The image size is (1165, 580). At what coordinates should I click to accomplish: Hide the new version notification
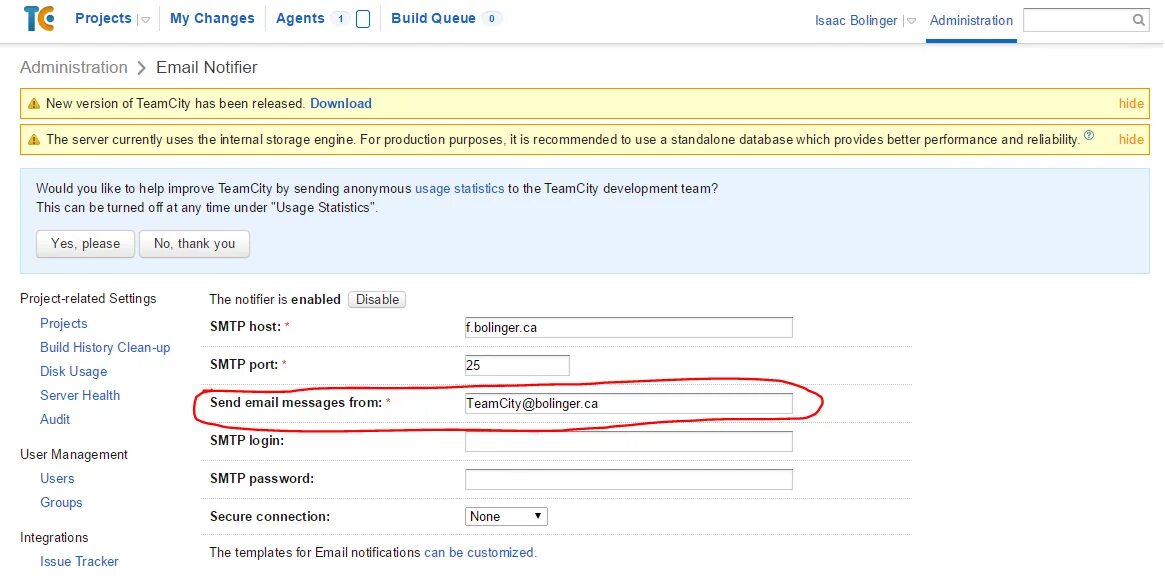coord(1131,103)
